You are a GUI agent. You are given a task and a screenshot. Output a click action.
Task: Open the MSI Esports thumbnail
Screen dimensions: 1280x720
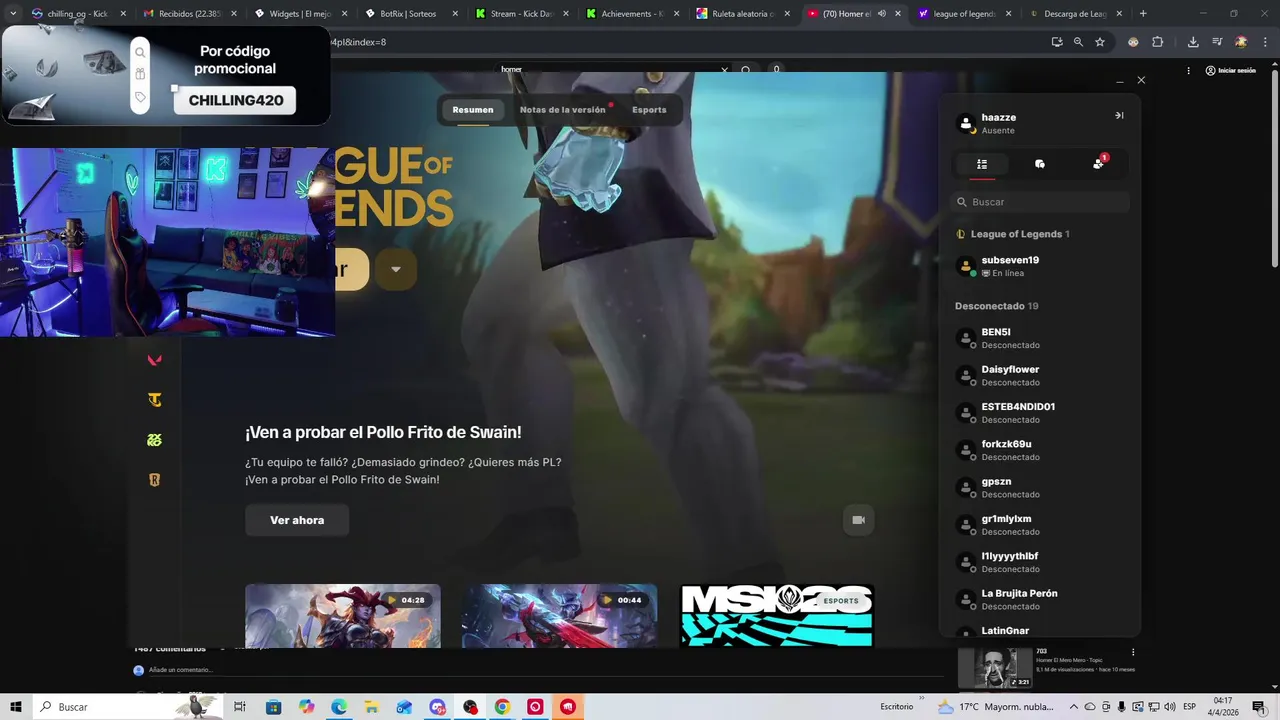click(x=777, y=616)
